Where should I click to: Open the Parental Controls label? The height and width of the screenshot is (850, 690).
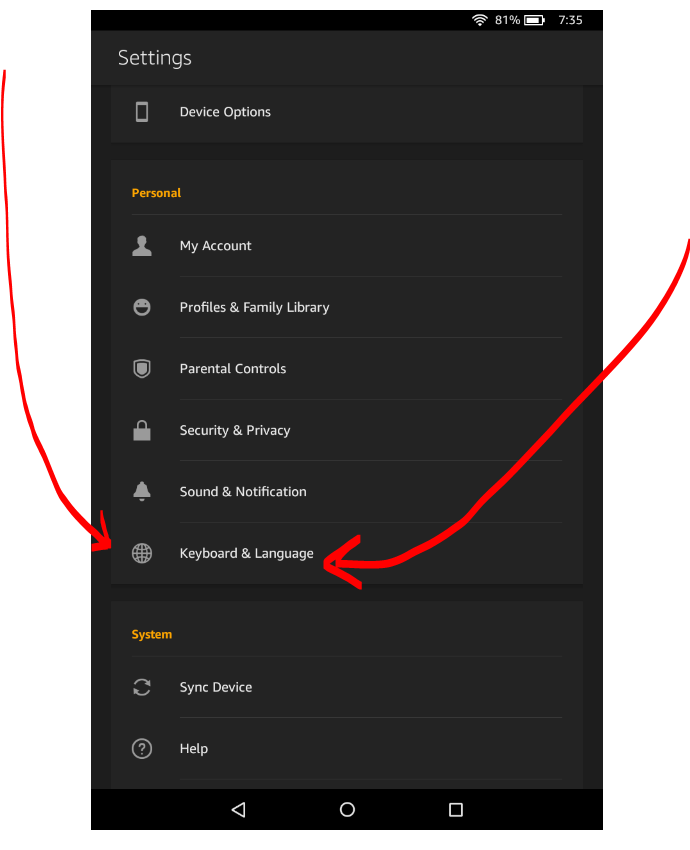click(x=233, y=369)
